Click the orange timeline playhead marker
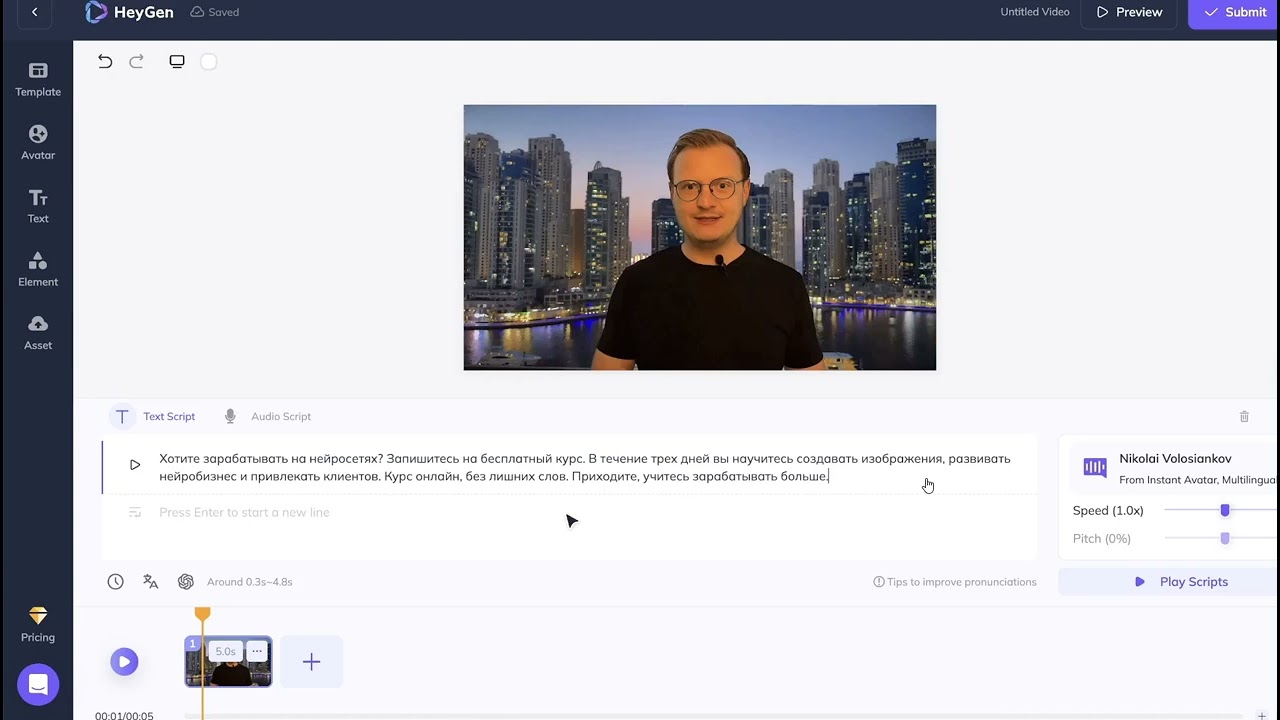1280x720 pixels. 202,613
